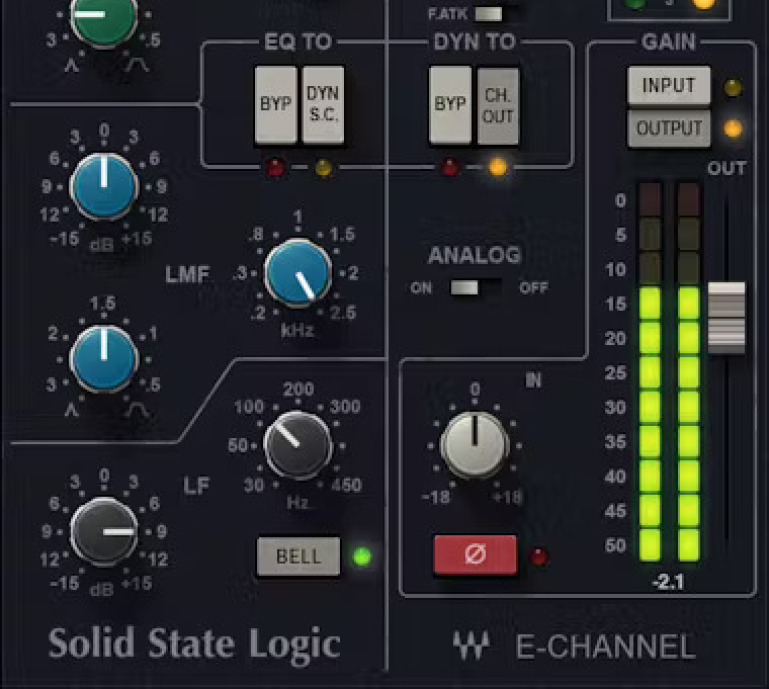
Task: Click the LMF Q bandwidth knob
Action: coord(104,357)
